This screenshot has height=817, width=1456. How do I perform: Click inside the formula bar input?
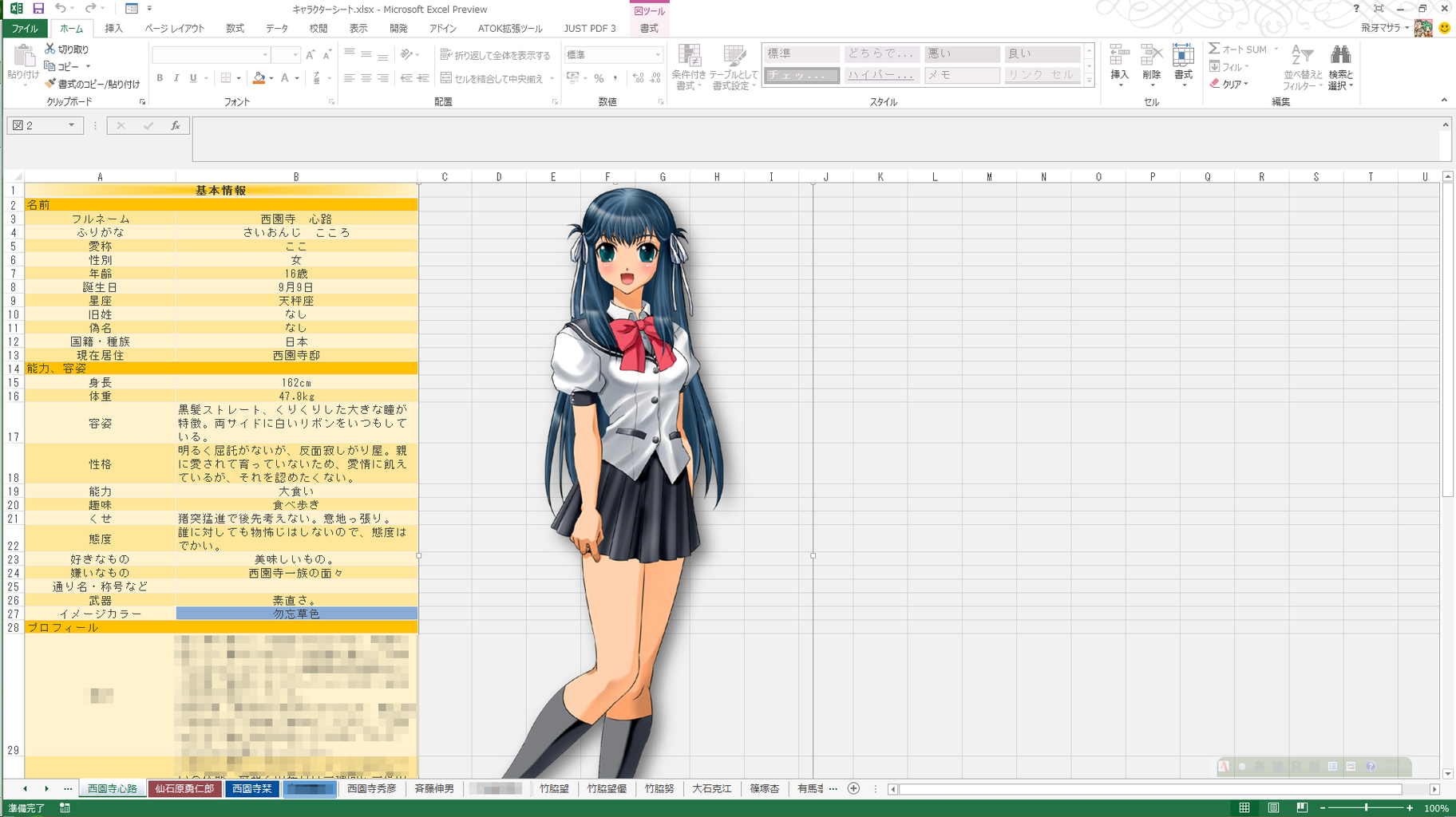[814, 138]
